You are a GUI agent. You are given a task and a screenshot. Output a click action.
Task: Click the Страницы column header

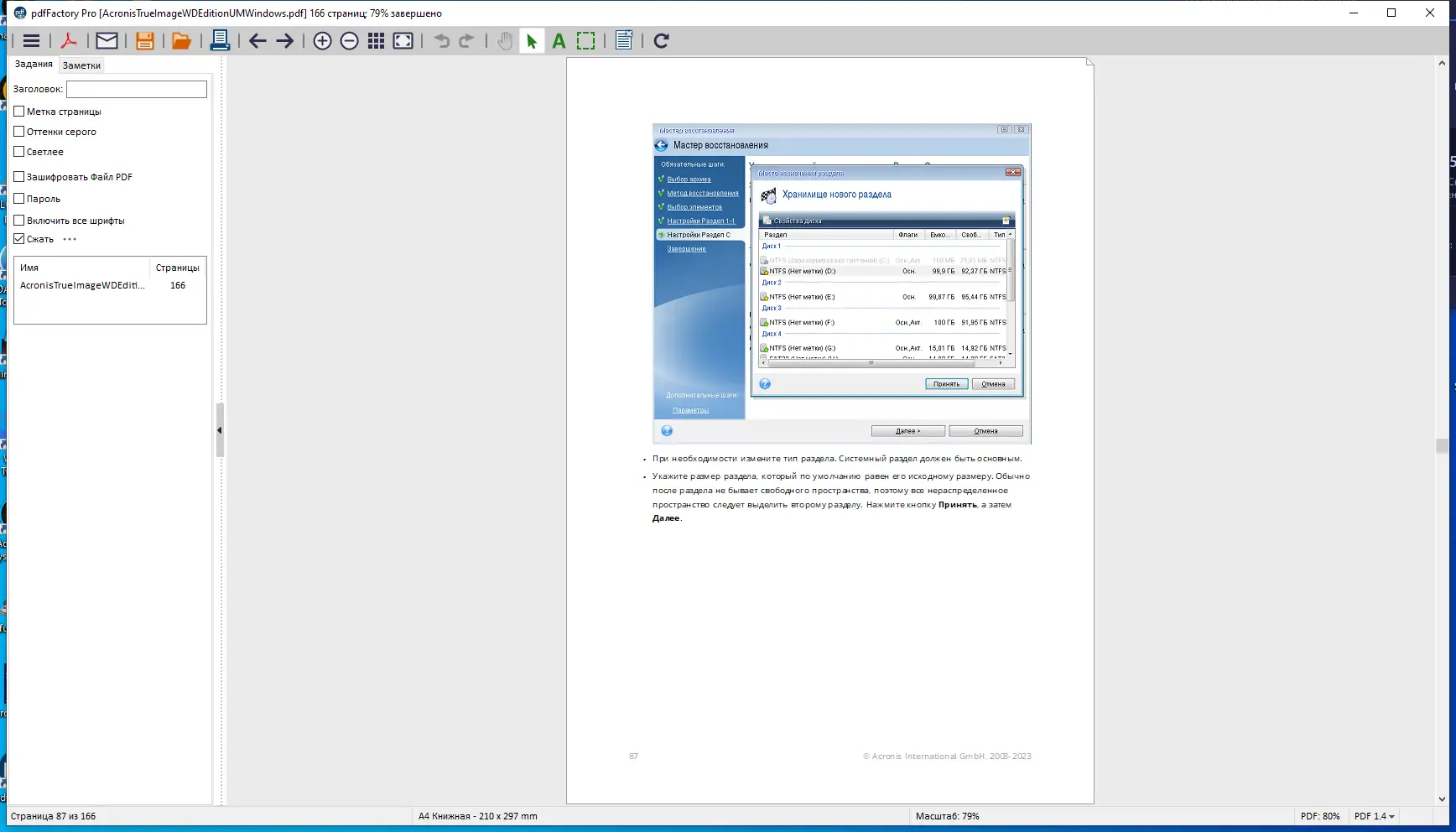click(178, 268)
